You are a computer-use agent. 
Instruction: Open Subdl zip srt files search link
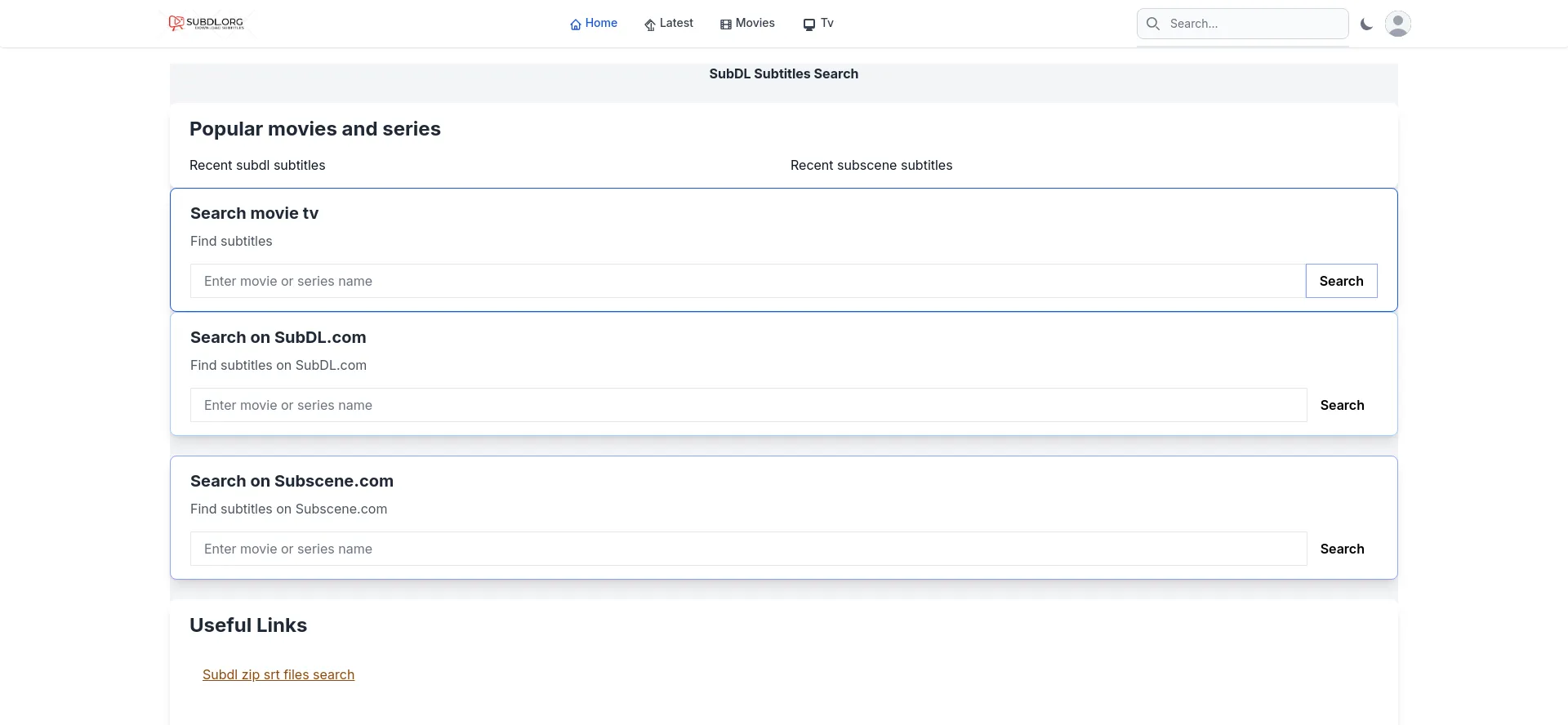coord(278,674)
